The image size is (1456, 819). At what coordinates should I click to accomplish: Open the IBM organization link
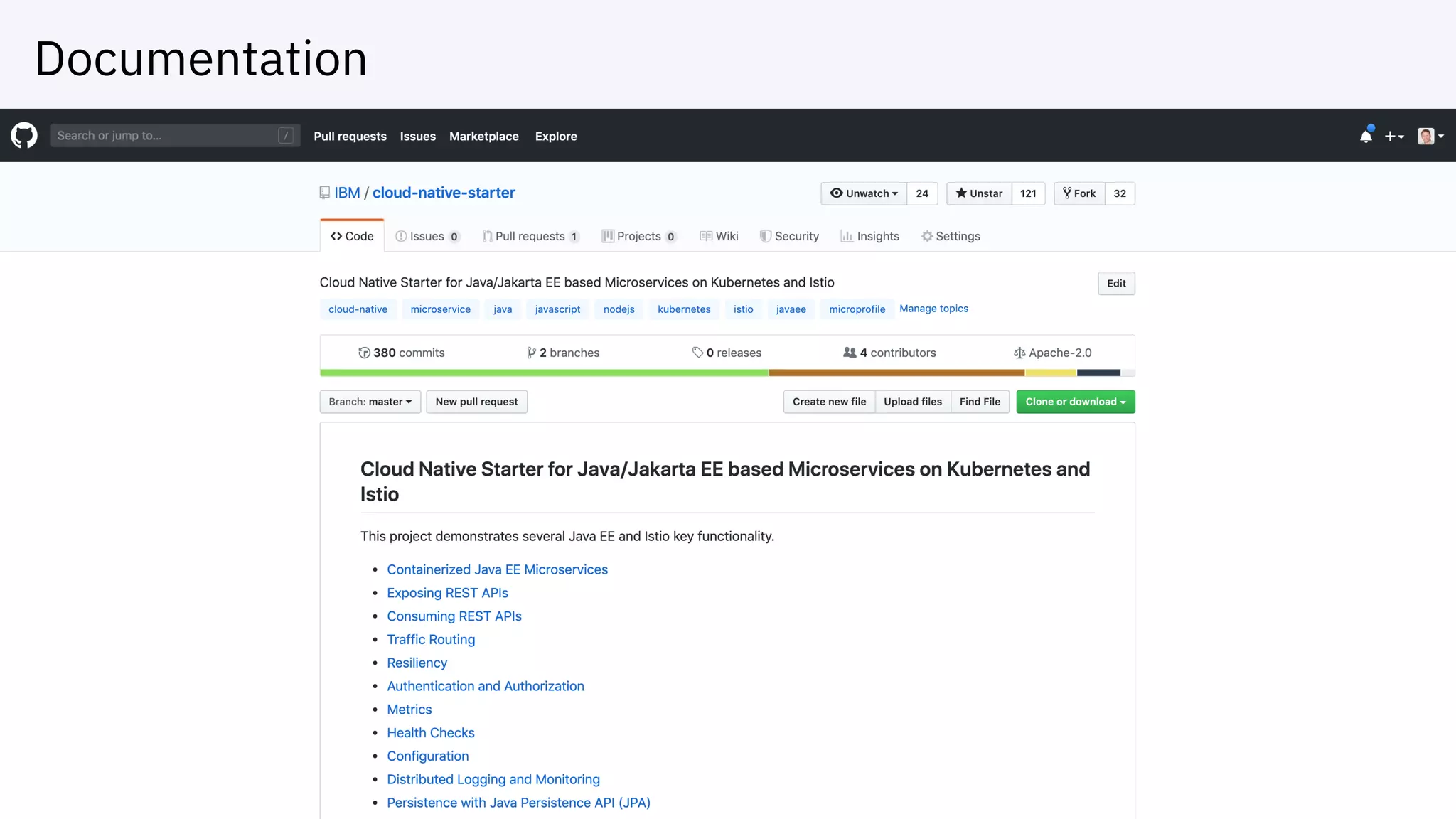coord(347,193)
